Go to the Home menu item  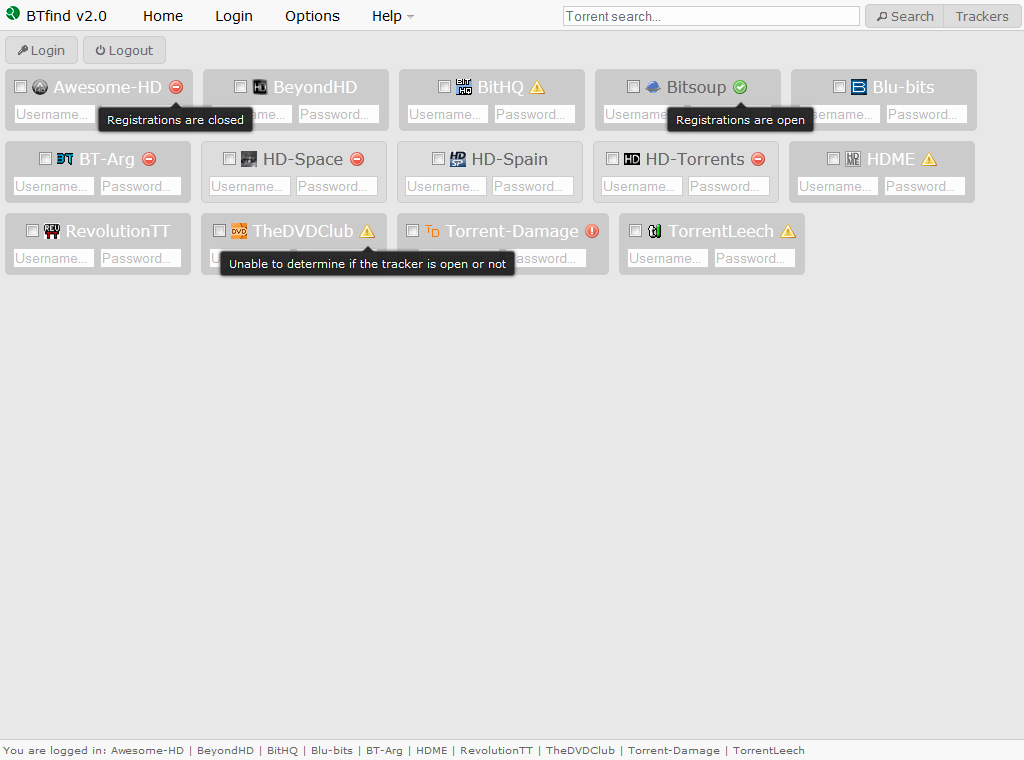click(163, 16)
